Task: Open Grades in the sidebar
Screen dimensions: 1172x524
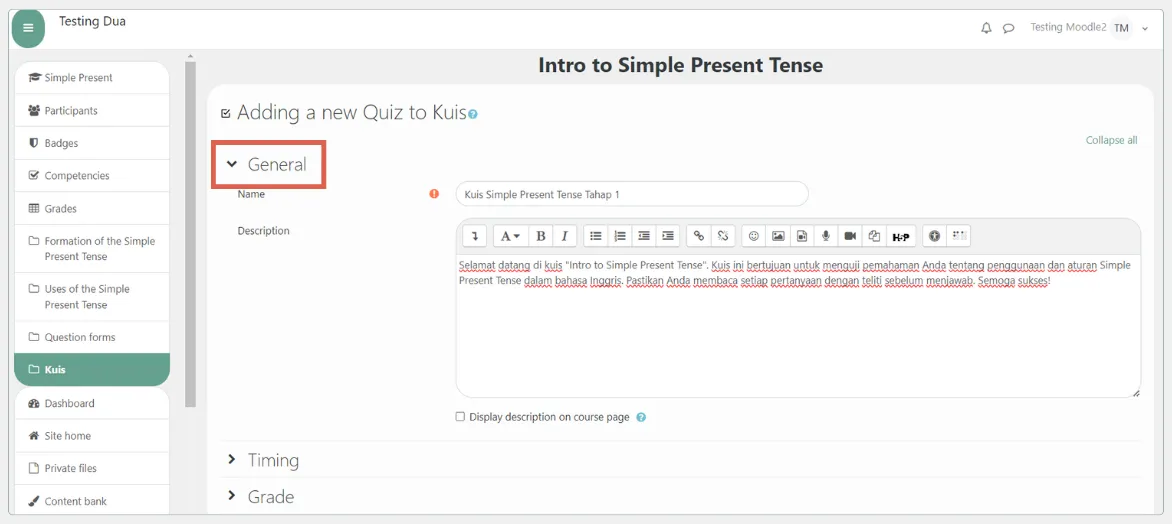Action: [x=92, y=209]
